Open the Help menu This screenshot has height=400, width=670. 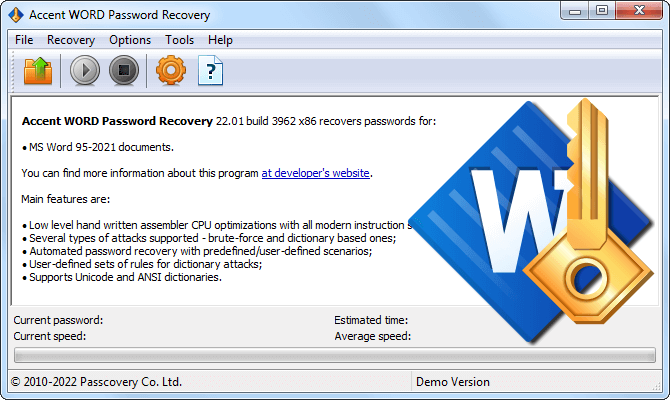point(220,40)
